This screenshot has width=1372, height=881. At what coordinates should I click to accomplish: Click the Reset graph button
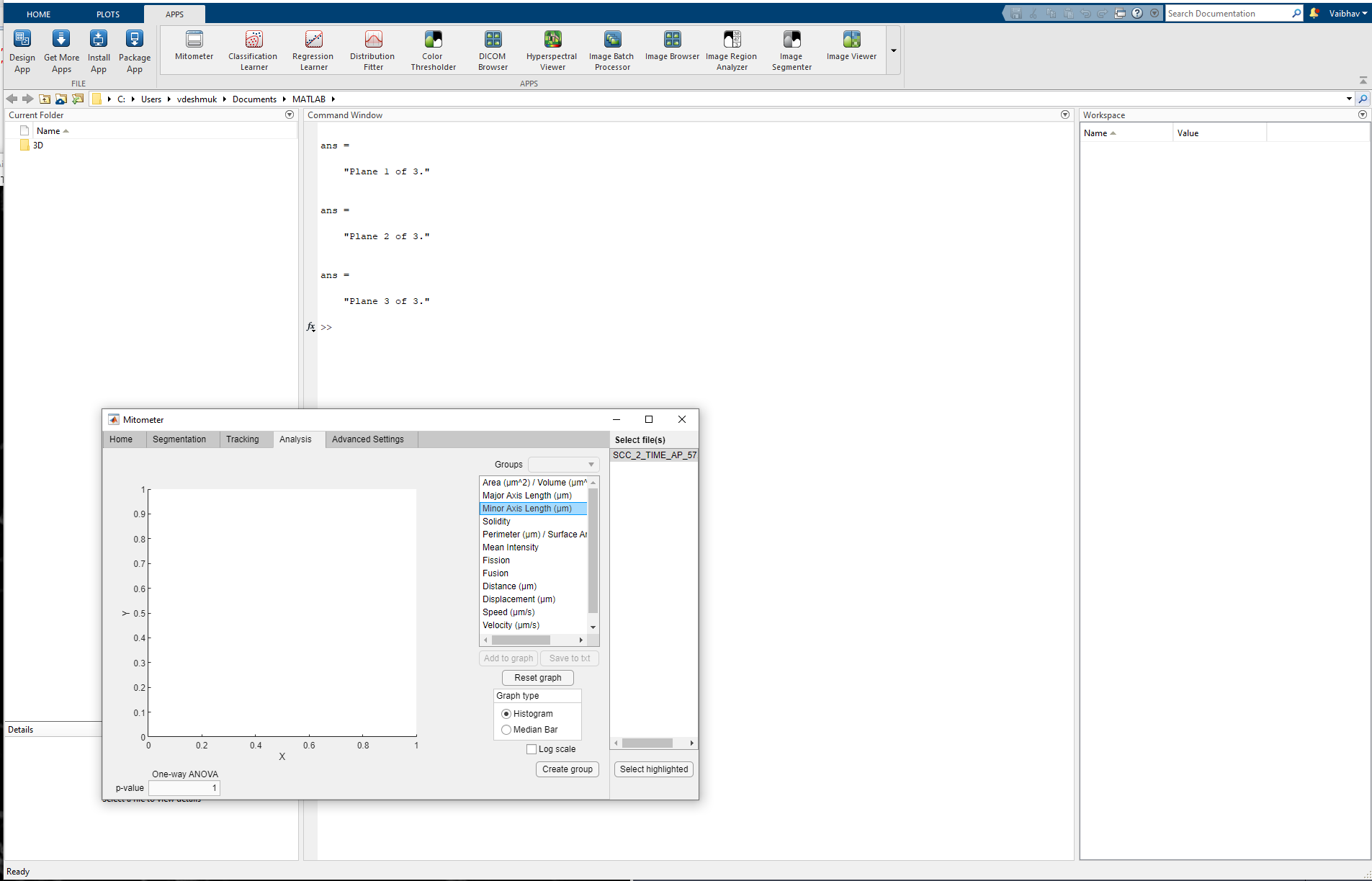(x=537, y=677)
